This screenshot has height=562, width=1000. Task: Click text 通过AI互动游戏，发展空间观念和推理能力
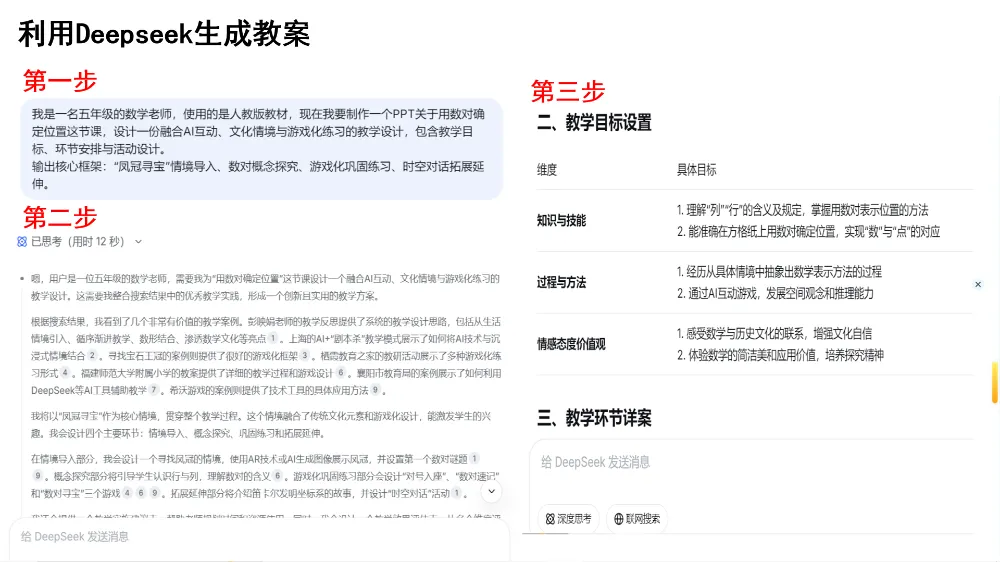pyautogui.click(x=781, y=293)
